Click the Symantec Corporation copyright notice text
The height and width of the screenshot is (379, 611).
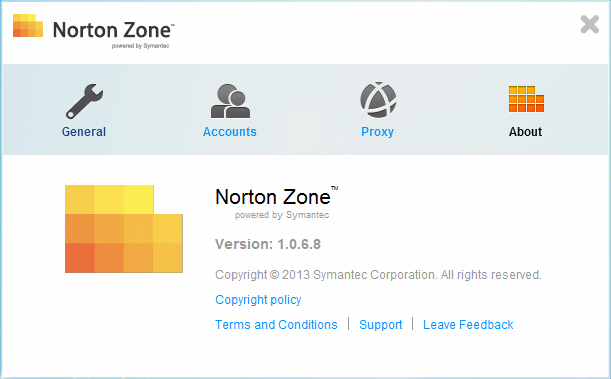[378, 275]
